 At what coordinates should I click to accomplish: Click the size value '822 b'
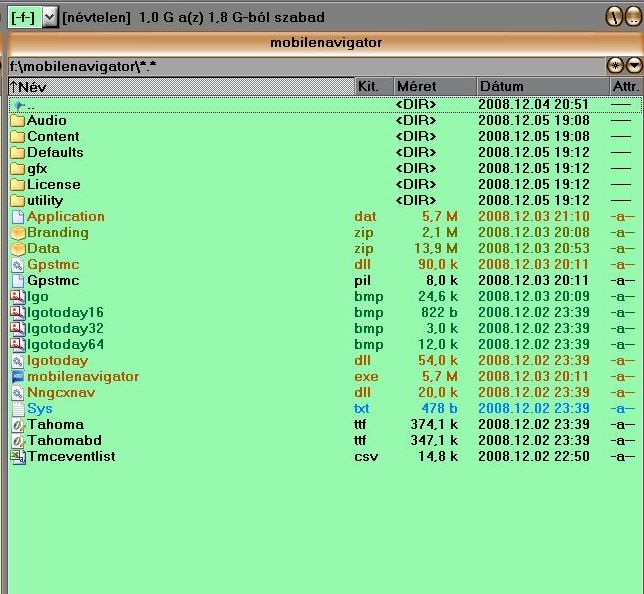click(439, 313)
